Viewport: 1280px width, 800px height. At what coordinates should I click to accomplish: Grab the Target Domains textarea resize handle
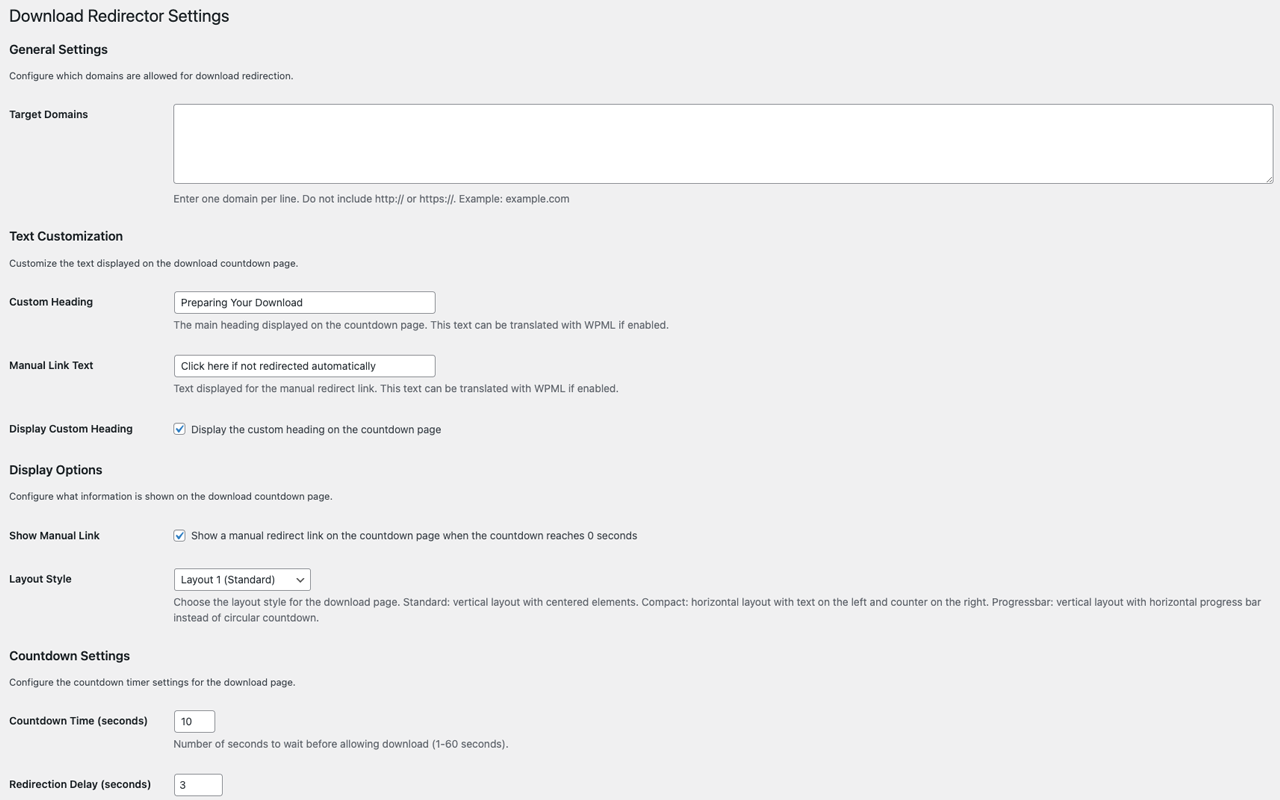point(1268,179)
